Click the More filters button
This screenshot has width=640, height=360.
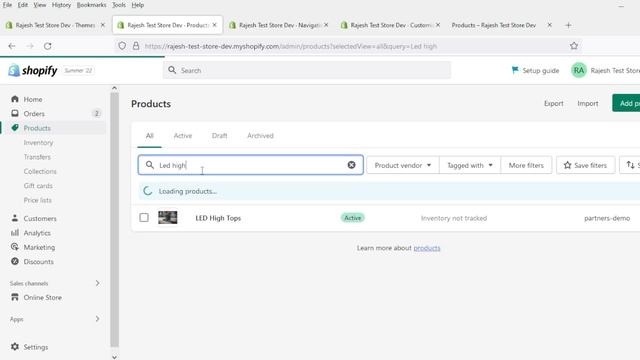(x=526, y=165)
